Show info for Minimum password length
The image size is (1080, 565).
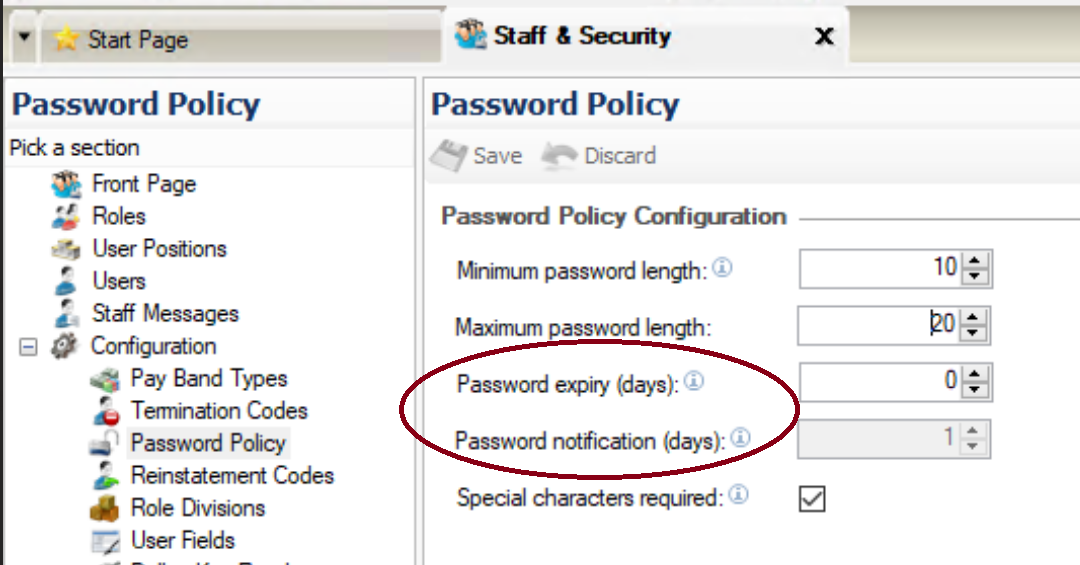tap(722, 267)
